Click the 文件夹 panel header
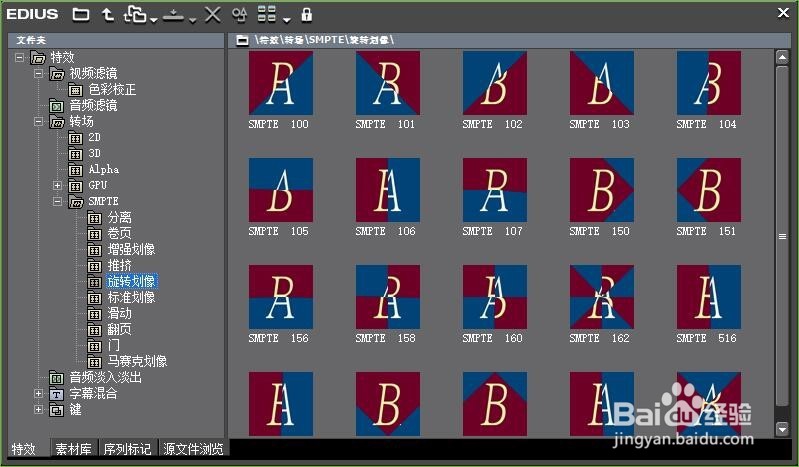 point(116,40)
